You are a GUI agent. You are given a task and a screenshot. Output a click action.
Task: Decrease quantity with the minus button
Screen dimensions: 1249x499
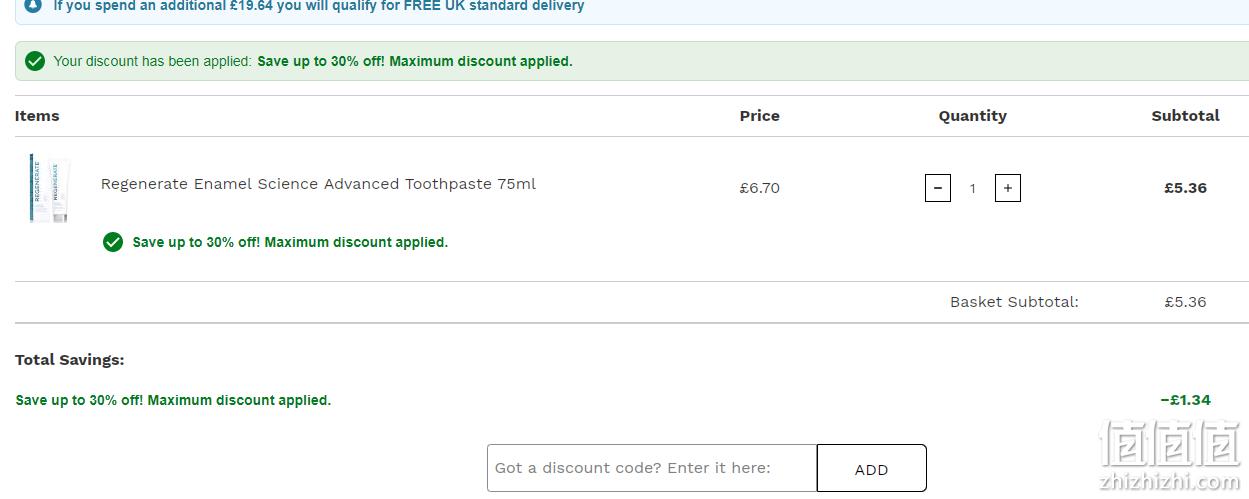tap(937, 188)
